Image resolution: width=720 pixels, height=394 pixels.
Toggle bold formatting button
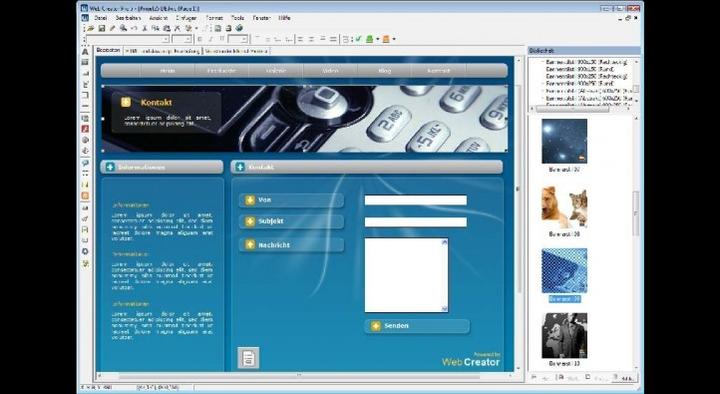point(200,39)
